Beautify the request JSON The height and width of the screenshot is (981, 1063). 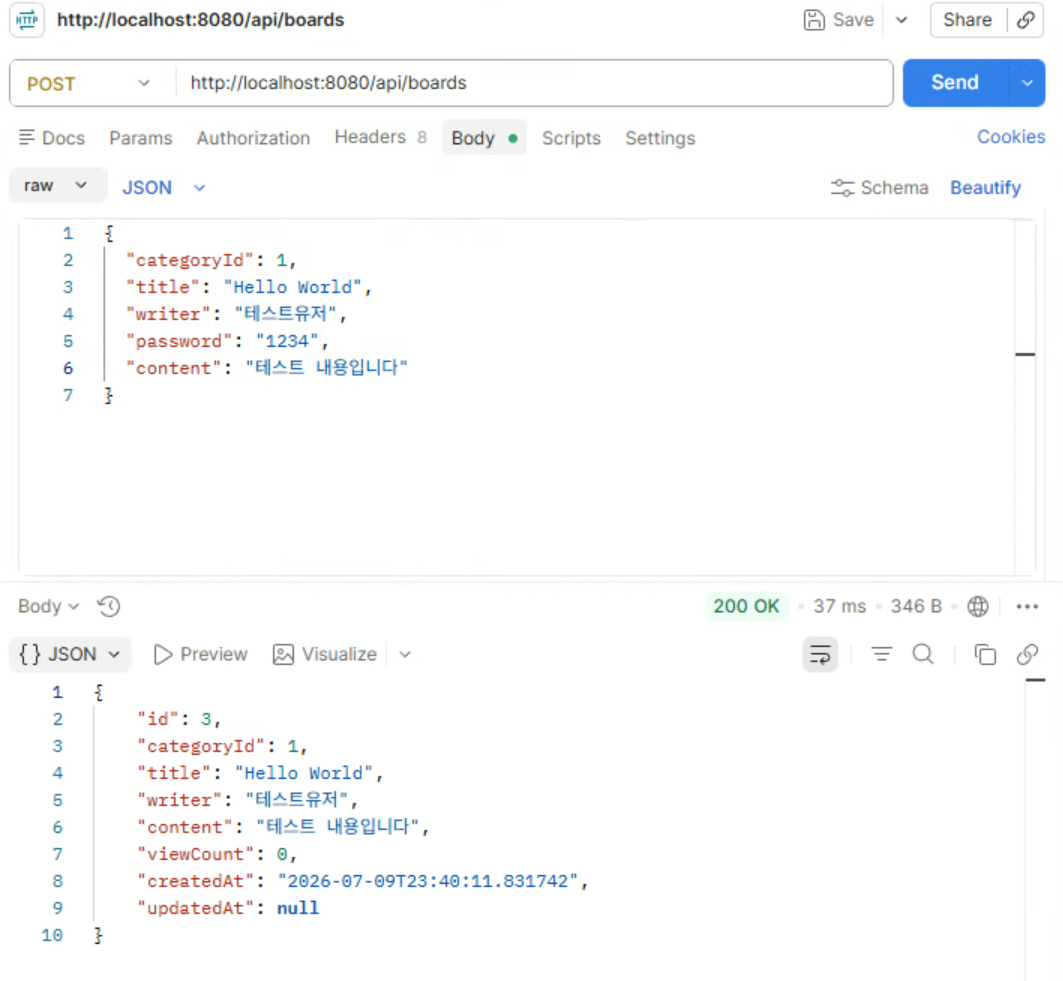tap(985, 187)
